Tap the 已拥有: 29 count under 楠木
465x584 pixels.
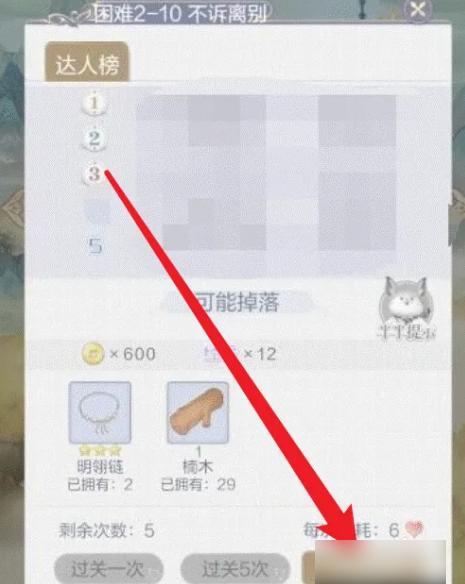[x=198, y=484]
